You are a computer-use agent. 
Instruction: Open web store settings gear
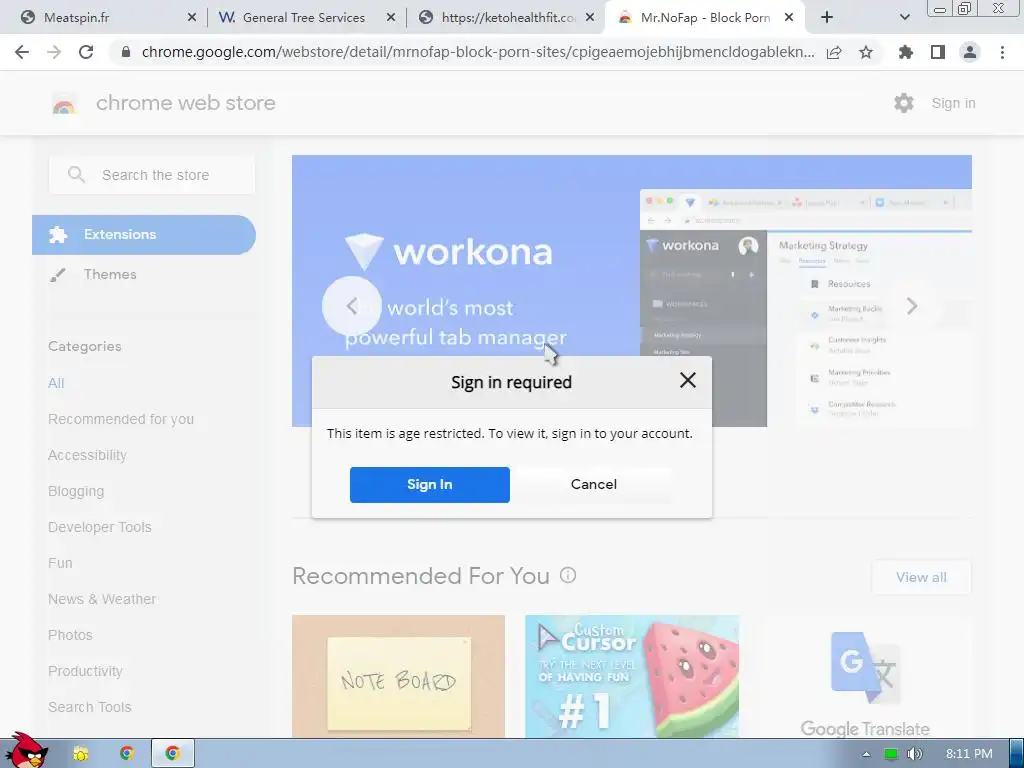pos(904,103)
